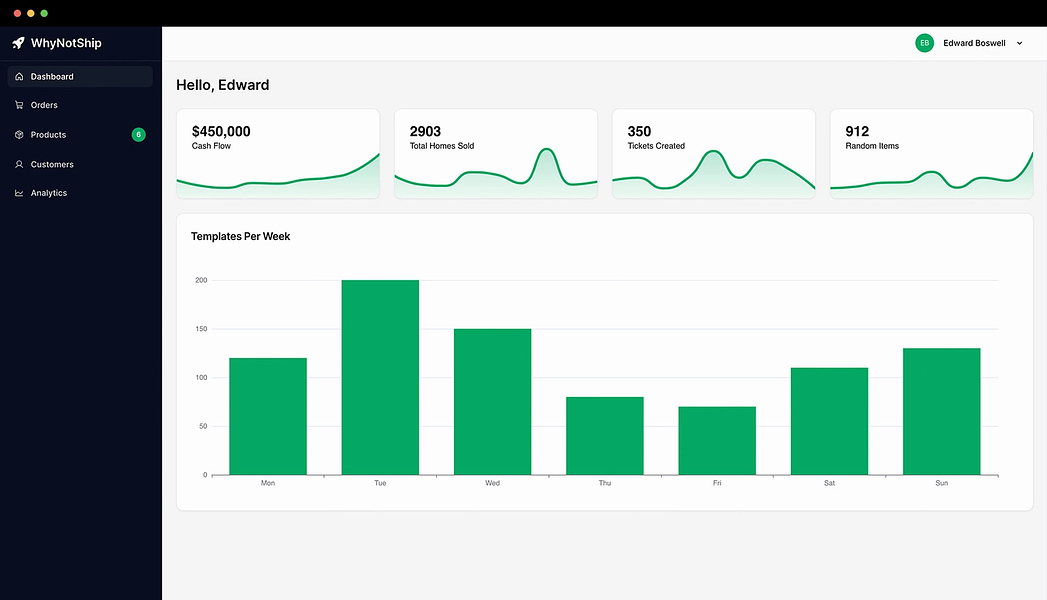Click the Tue bar in the chart
This screenshot has width=1047, height=600.
point(380,377)
